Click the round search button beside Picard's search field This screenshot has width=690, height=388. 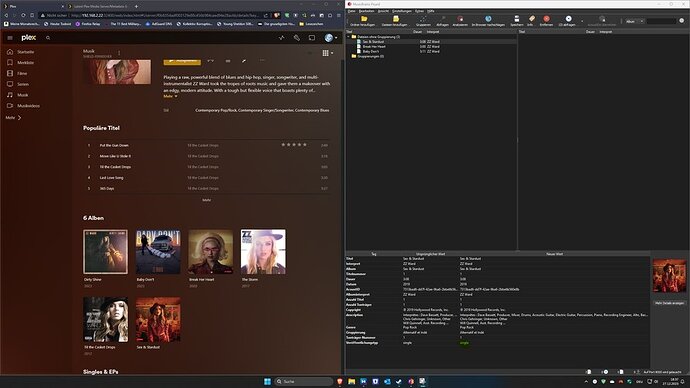pyautogui.click(x=682, y=21)
